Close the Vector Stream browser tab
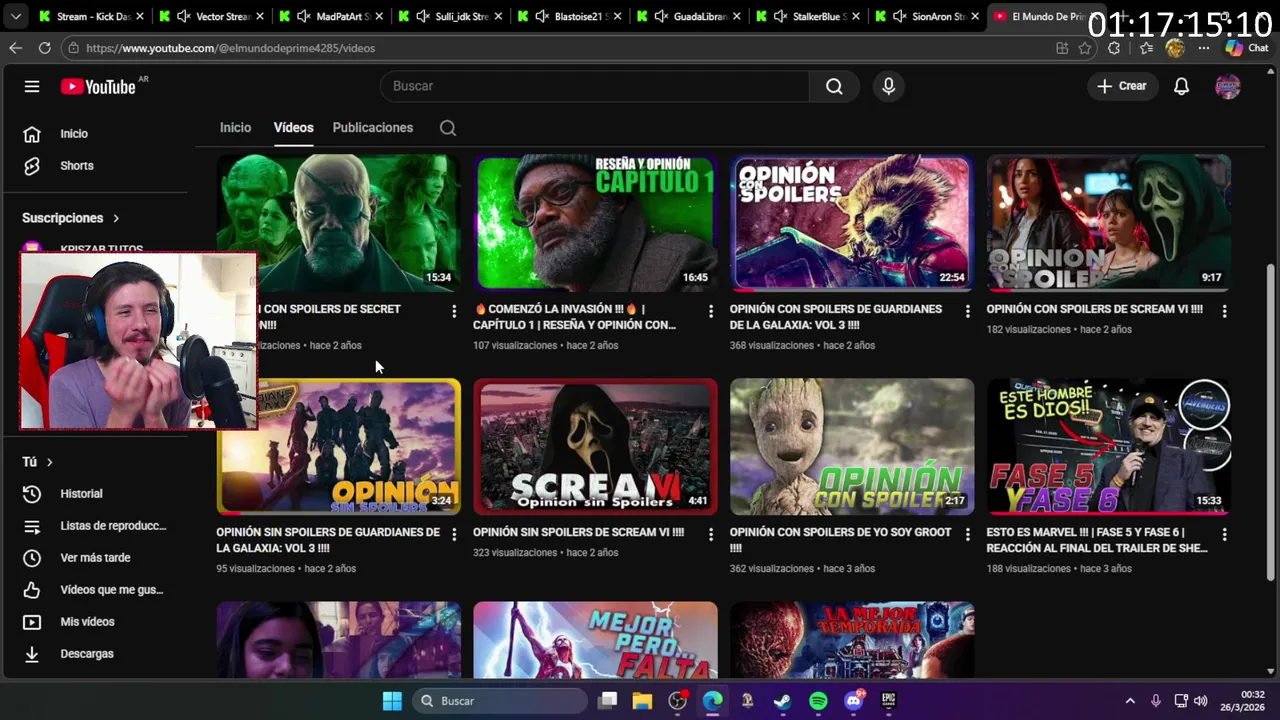The image size is (1280, 720). coord(260,16)
